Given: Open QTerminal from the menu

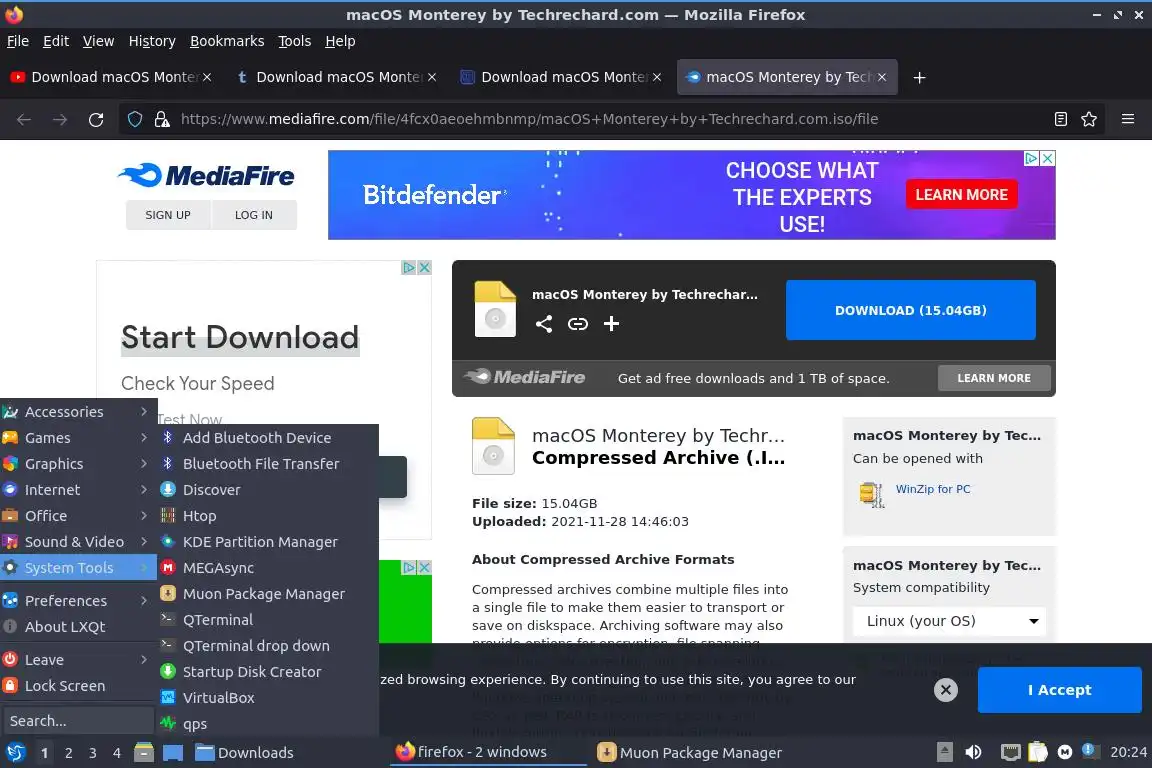Looking at the screenshot, I should pos(267,620).
